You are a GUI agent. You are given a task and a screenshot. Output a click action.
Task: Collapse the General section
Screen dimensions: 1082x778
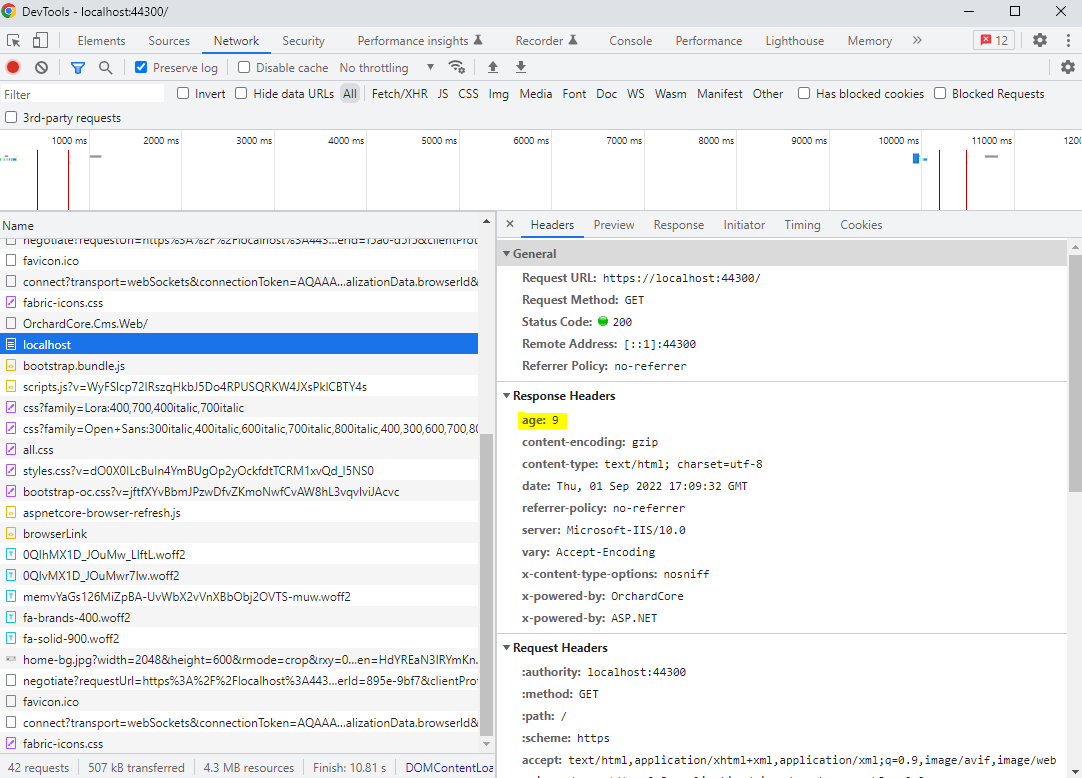[x=506, y=253]
